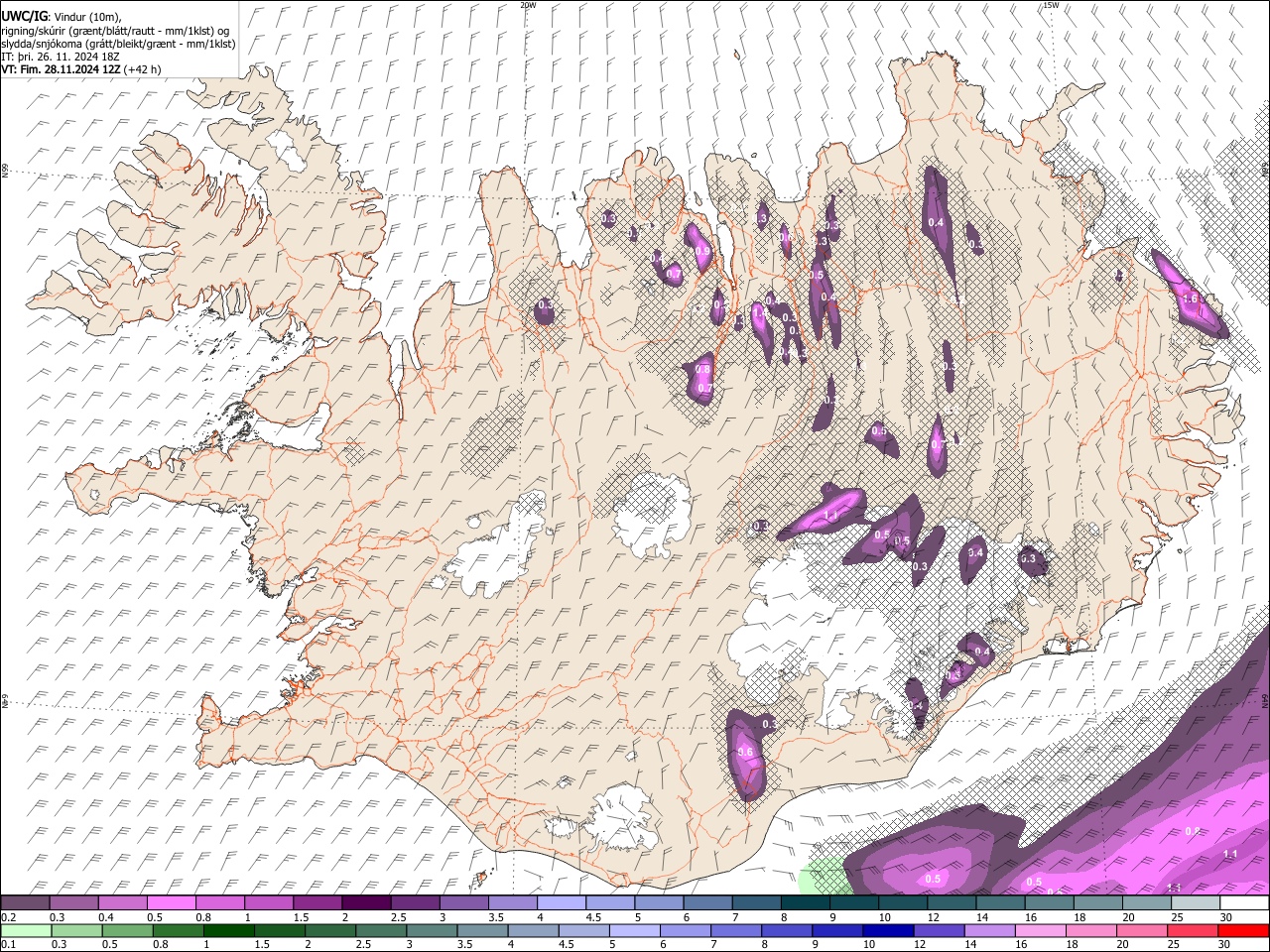Click the 20W longitude label
This screenshot has width=1270, height=952.
tap(528, 5)
